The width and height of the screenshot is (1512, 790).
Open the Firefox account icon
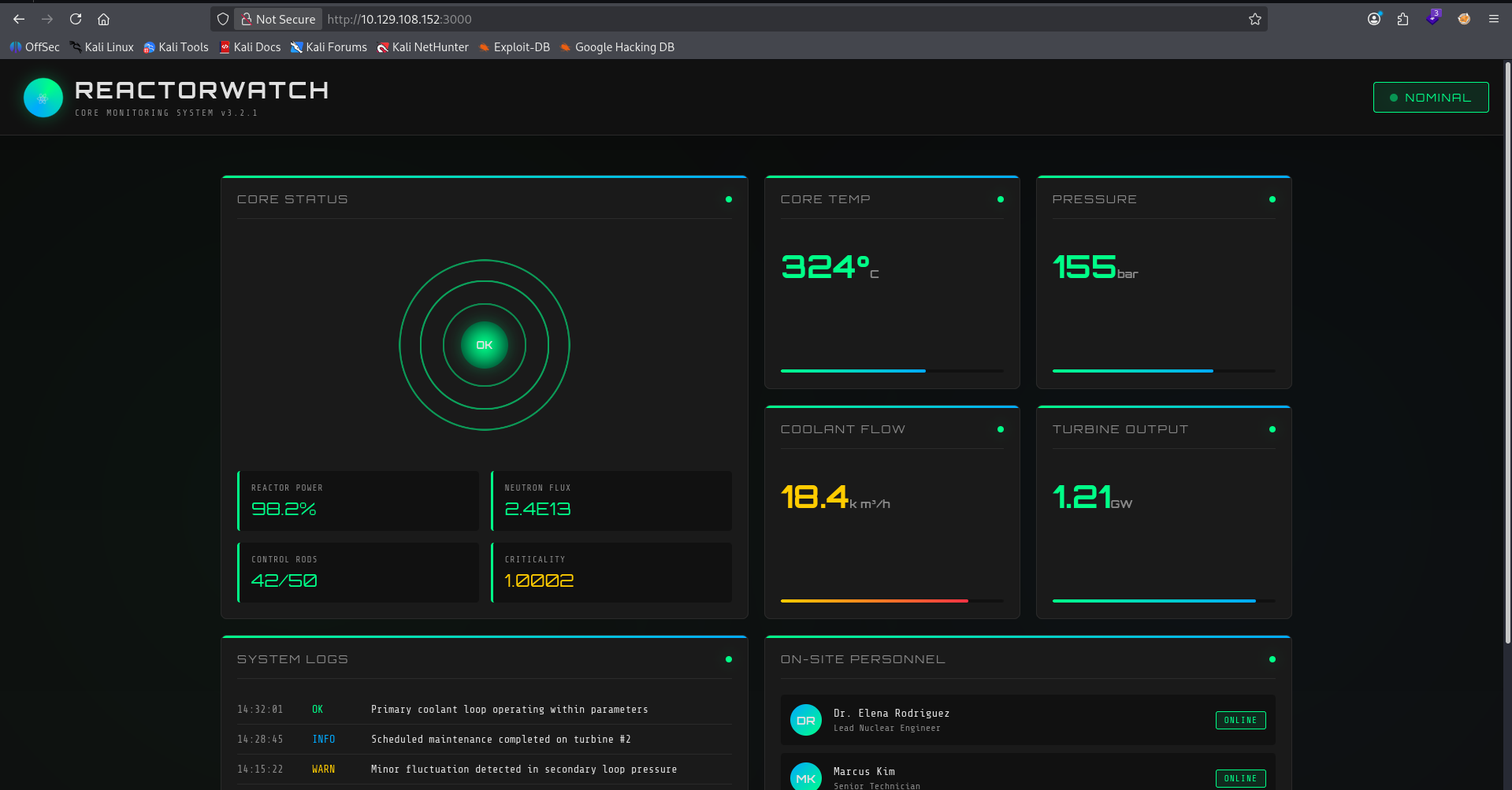tap(1374, 19)
